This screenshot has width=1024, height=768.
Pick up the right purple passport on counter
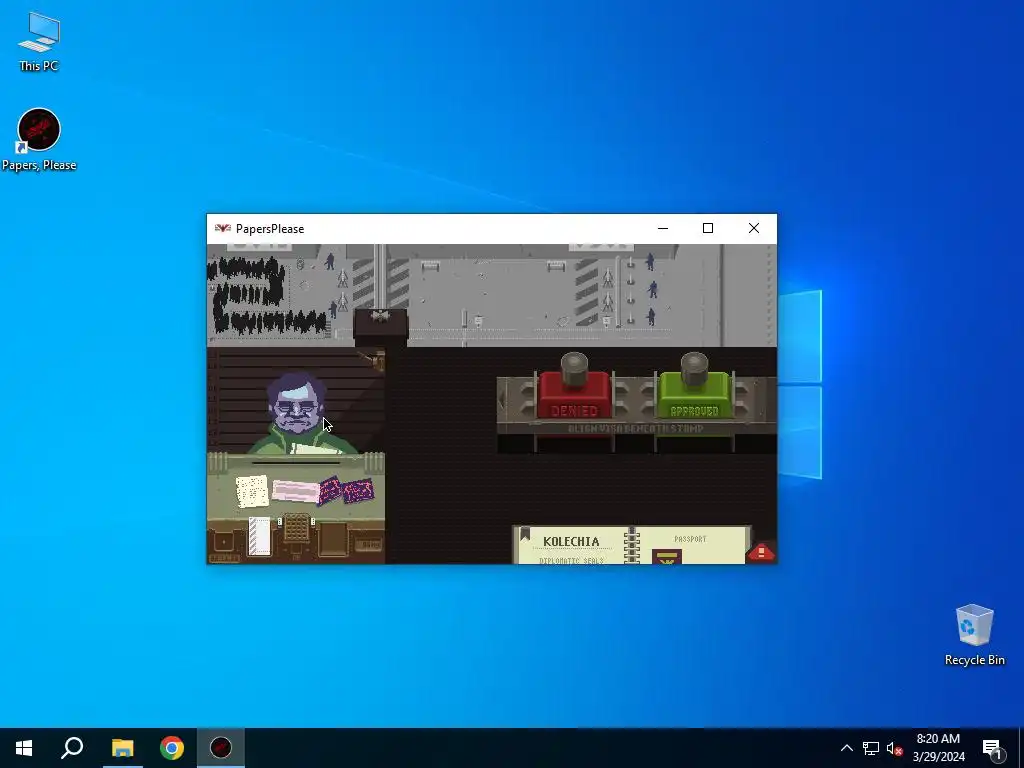pyautogui.click(x=359, y=490)
